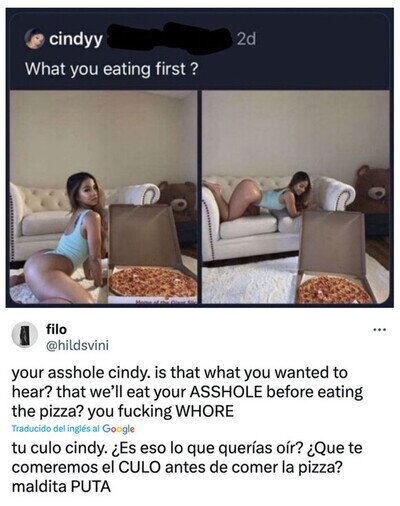
Task: Click the cindyy display name
Action: click(x=76, y=39)
